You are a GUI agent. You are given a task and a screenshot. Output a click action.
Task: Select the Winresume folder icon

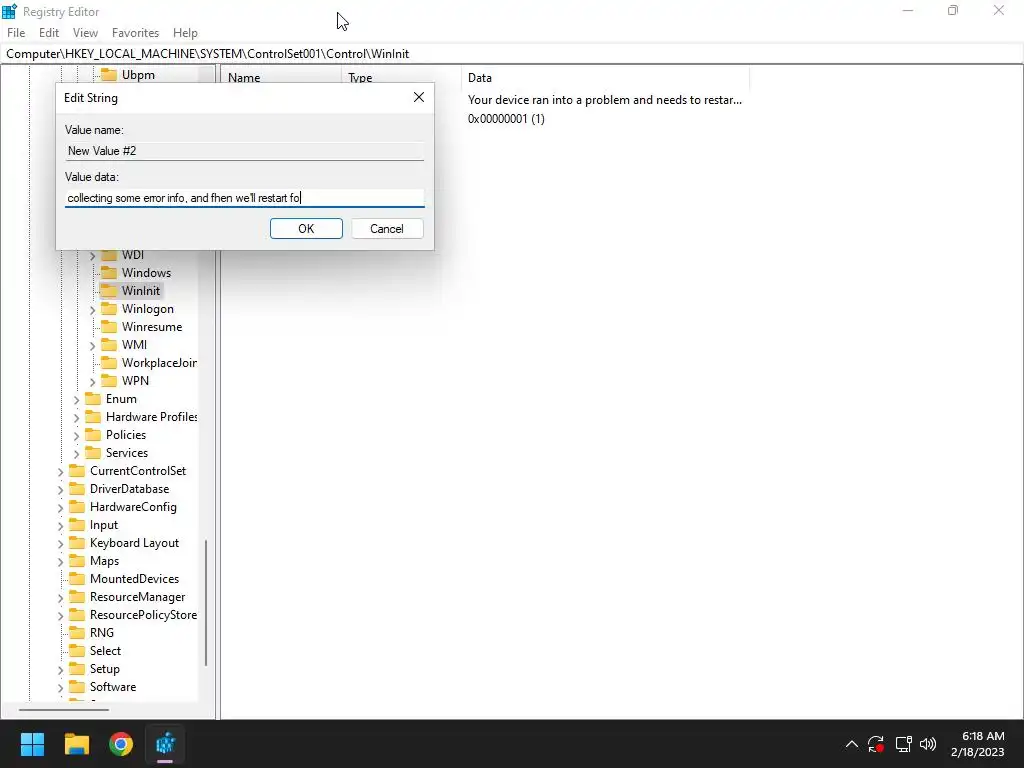pos(108,327)
